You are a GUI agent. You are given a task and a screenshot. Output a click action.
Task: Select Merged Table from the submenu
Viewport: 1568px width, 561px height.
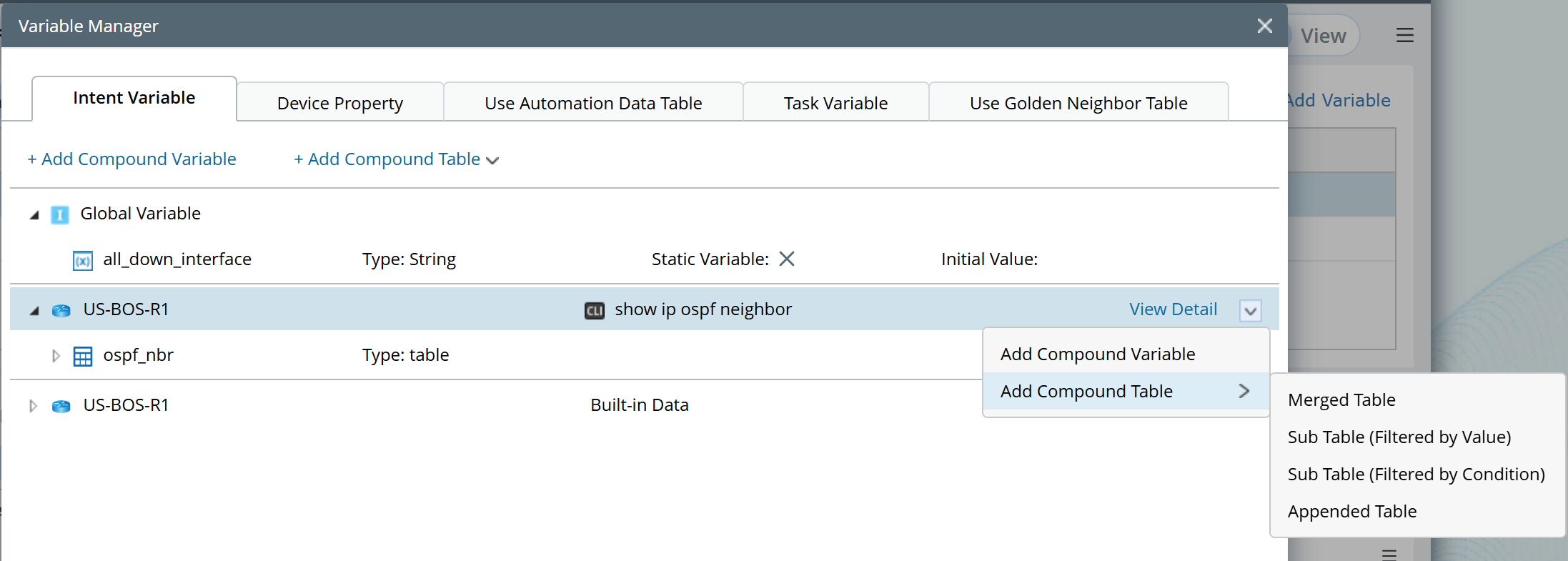(1341, 400)
